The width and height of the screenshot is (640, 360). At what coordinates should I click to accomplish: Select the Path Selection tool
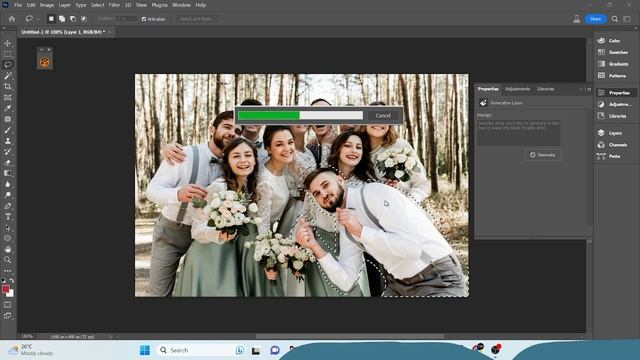pos(8,227)
